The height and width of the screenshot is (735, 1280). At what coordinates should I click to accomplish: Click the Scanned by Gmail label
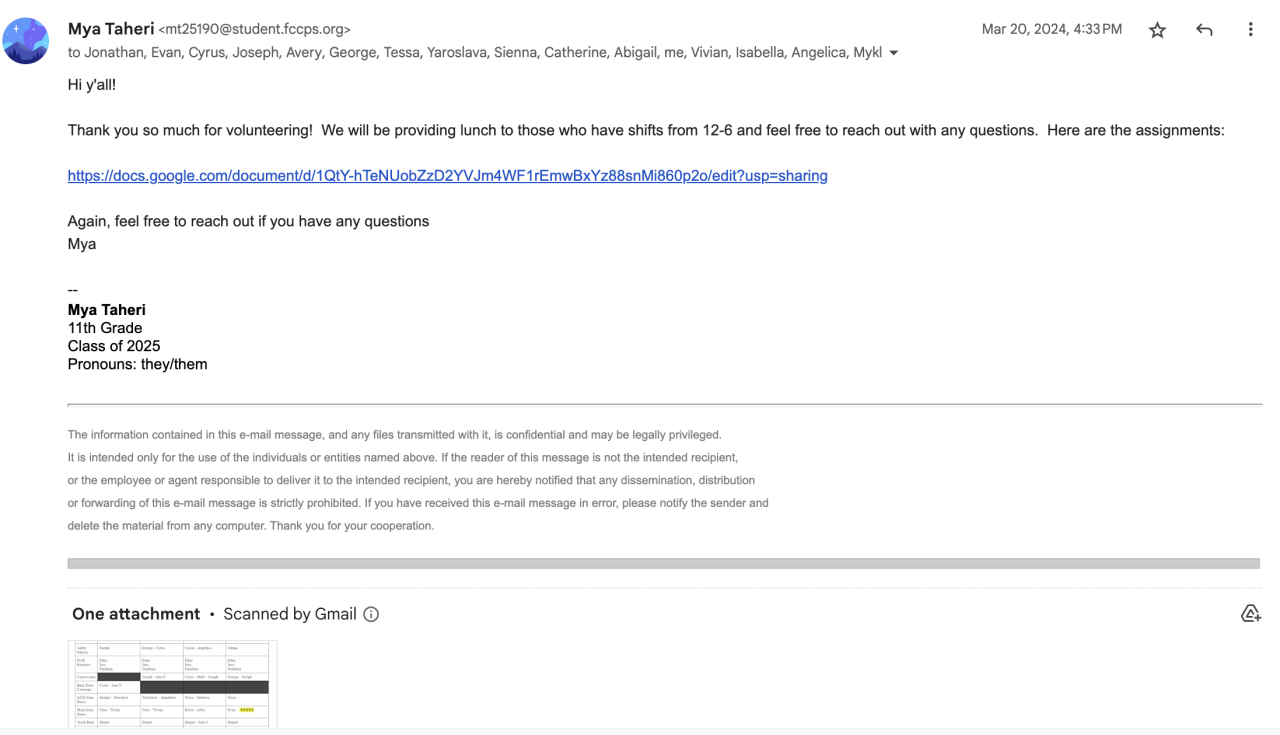click(x=289, y=614)
